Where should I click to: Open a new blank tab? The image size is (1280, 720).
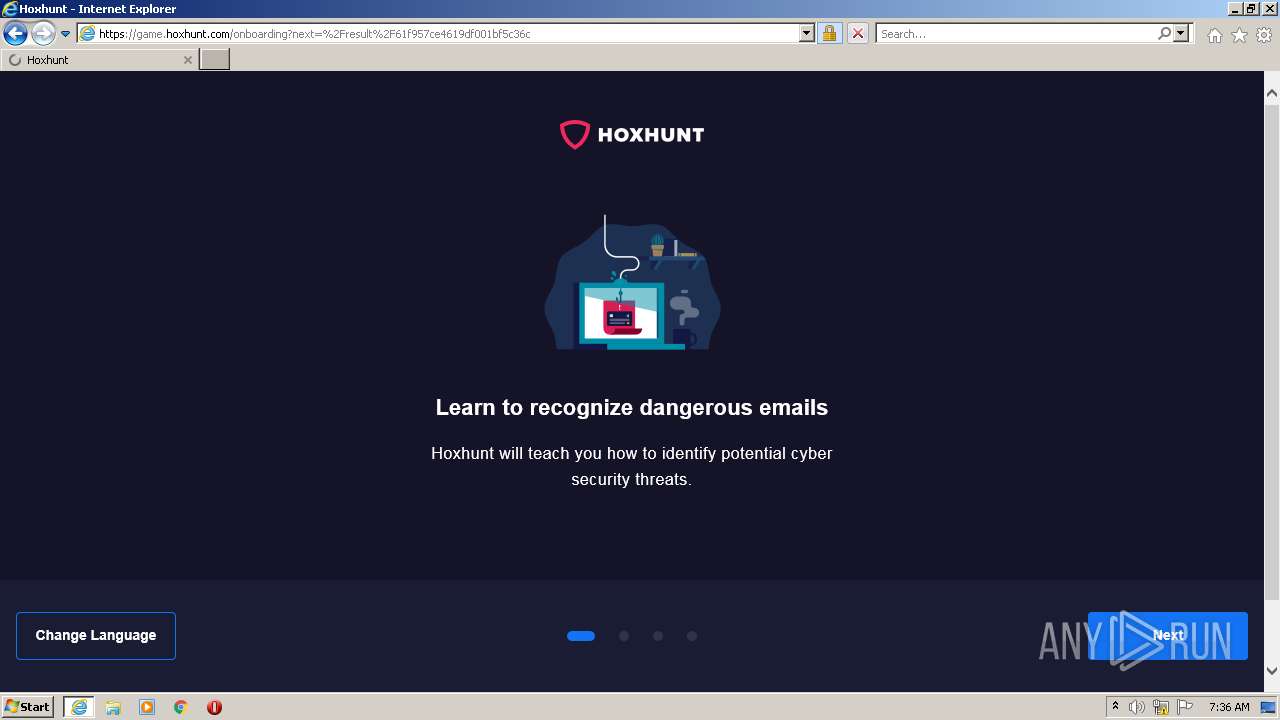(215, 60)
